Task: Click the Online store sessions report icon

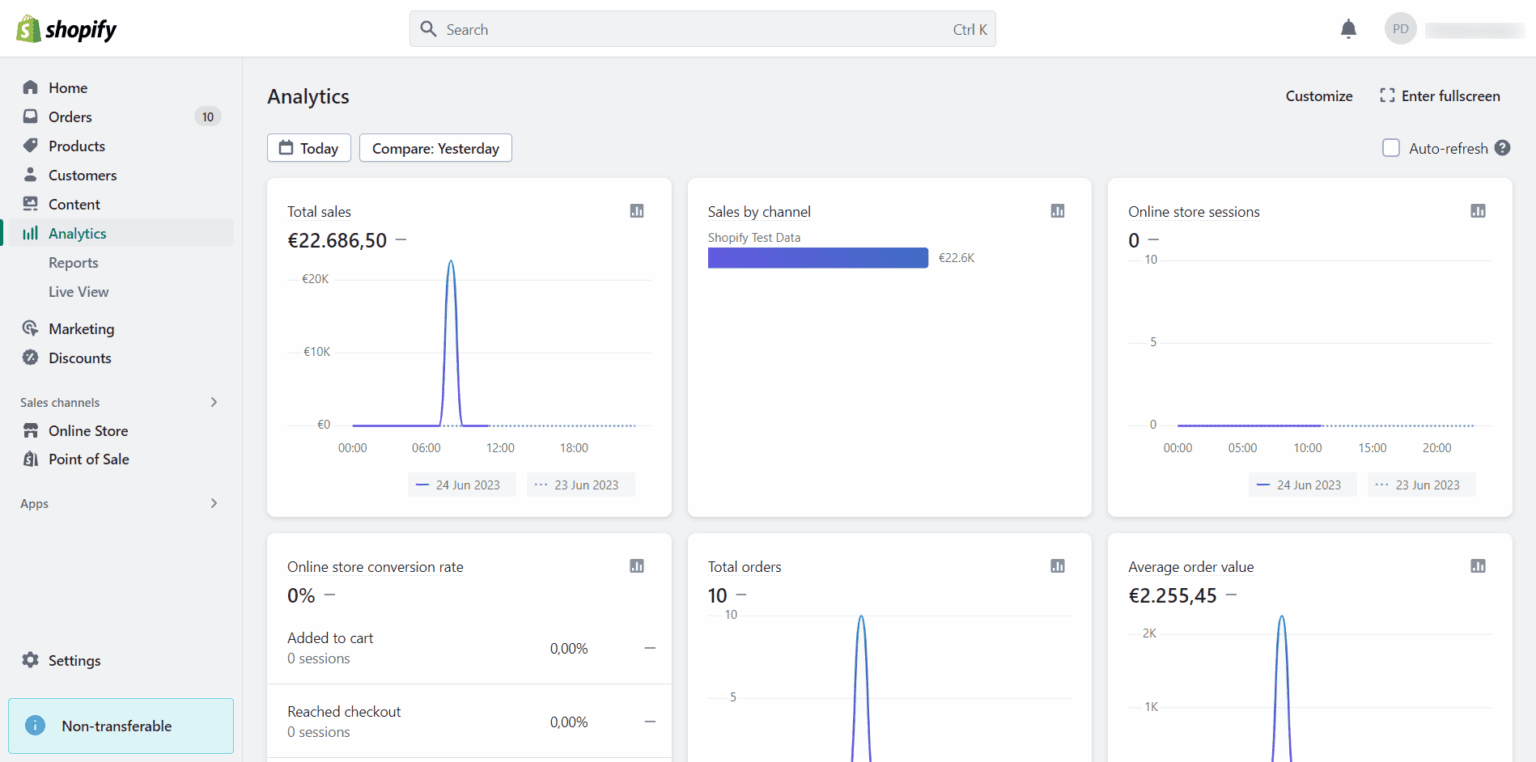Action: [1478, 211]
